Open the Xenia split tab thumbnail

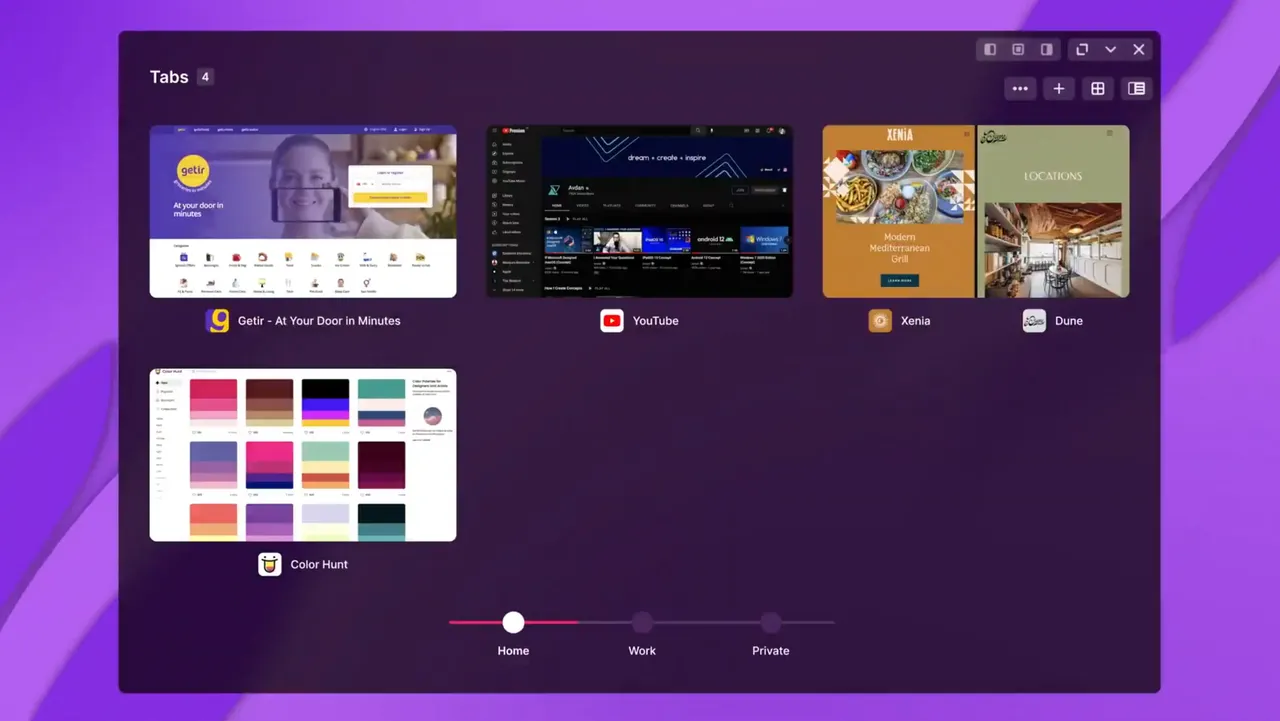point(898,211)
